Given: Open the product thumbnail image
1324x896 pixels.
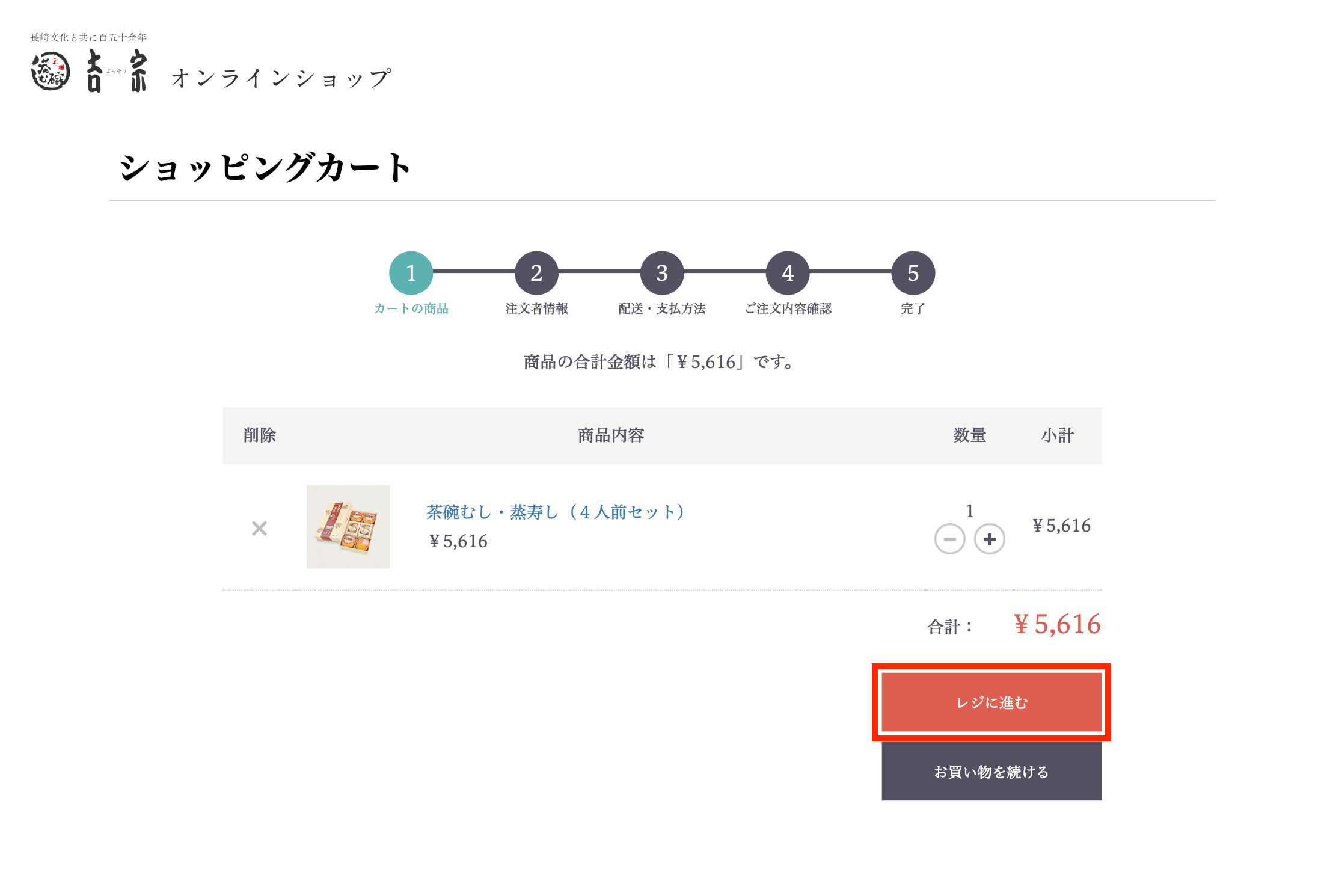Looking at the screenshot, I should point(348,527).
